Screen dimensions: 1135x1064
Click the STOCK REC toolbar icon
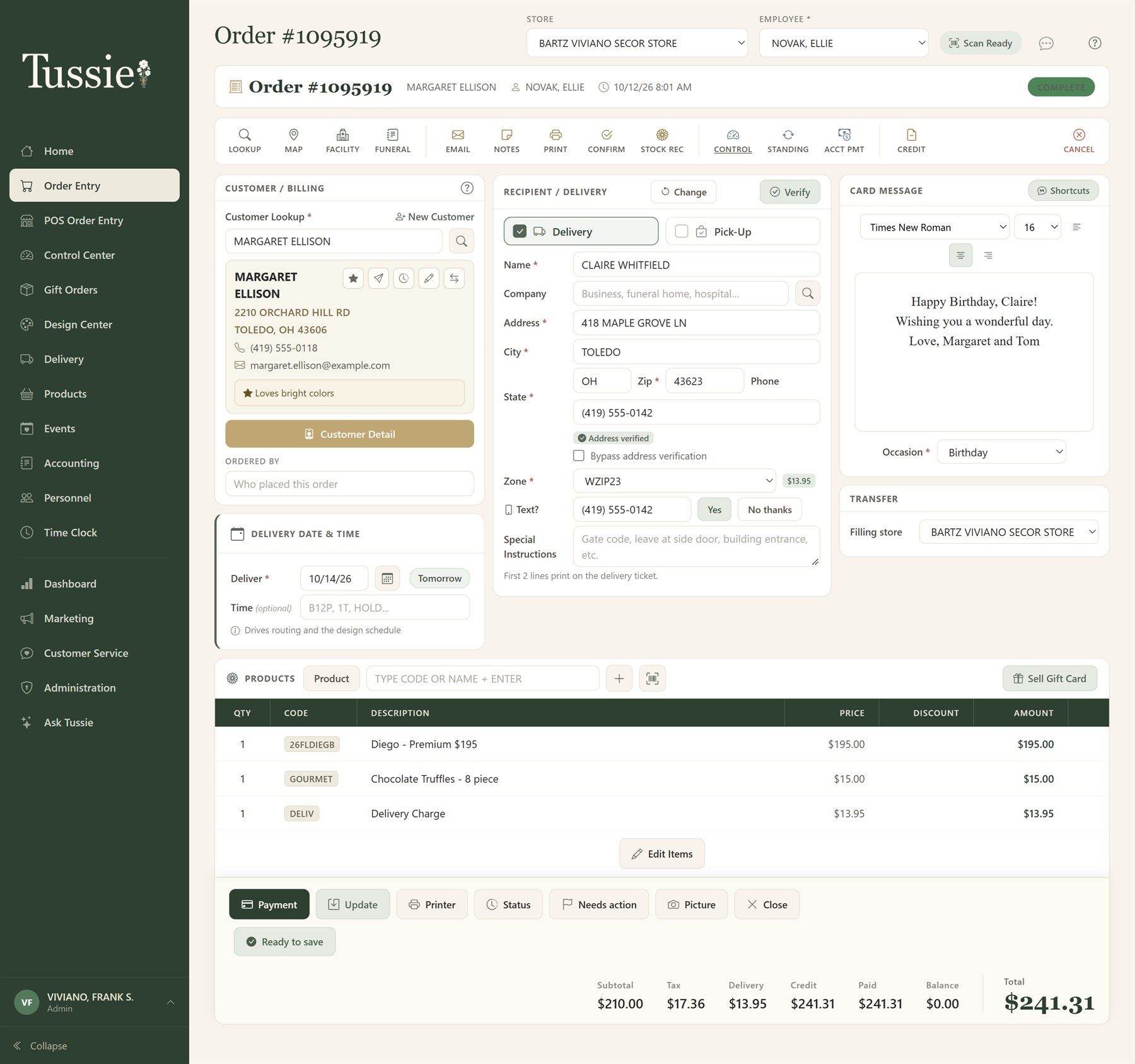pyautogui.click(x=661, y=141)
